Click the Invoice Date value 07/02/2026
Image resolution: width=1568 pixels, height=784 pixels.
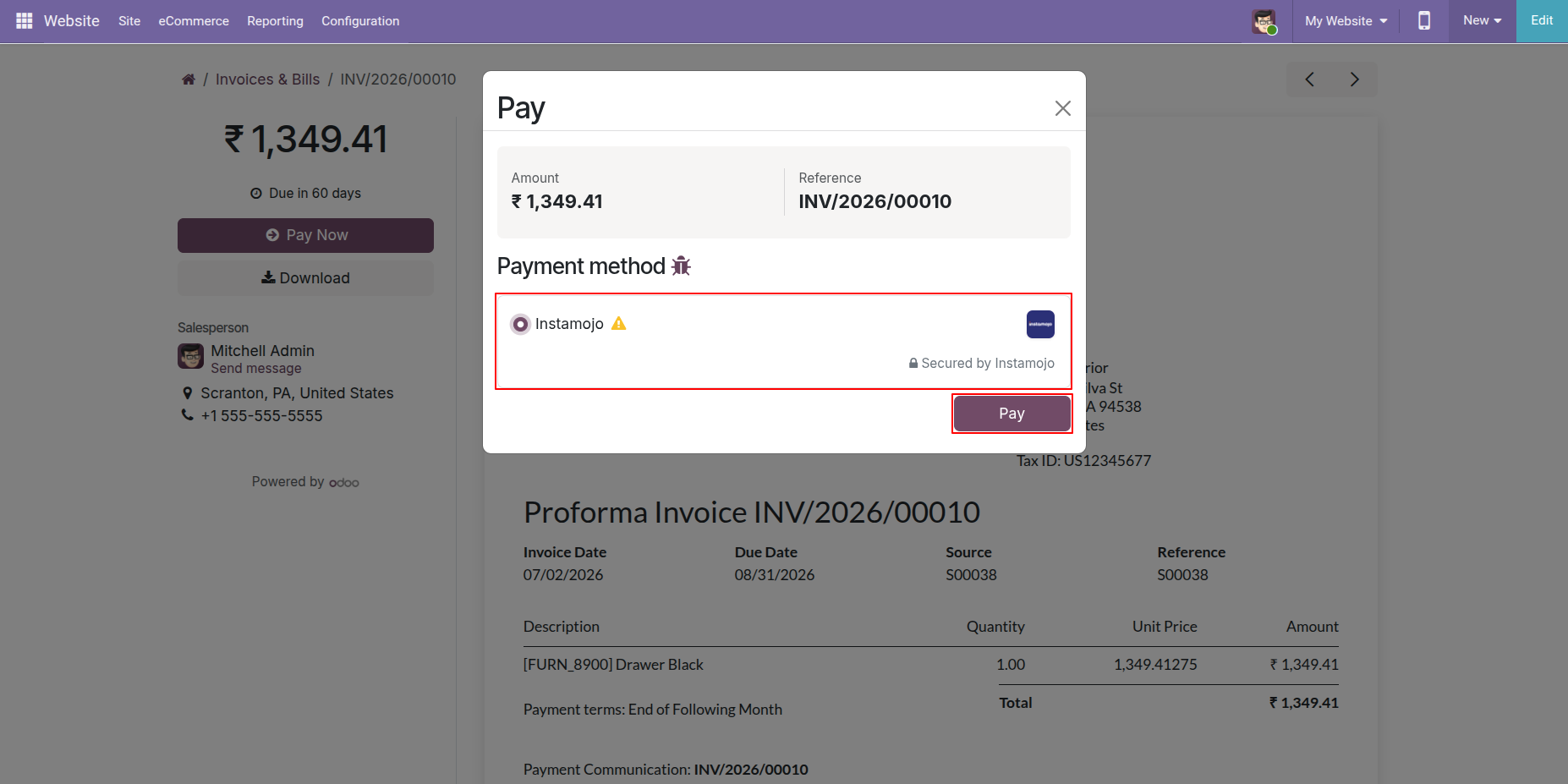[563, 575]
